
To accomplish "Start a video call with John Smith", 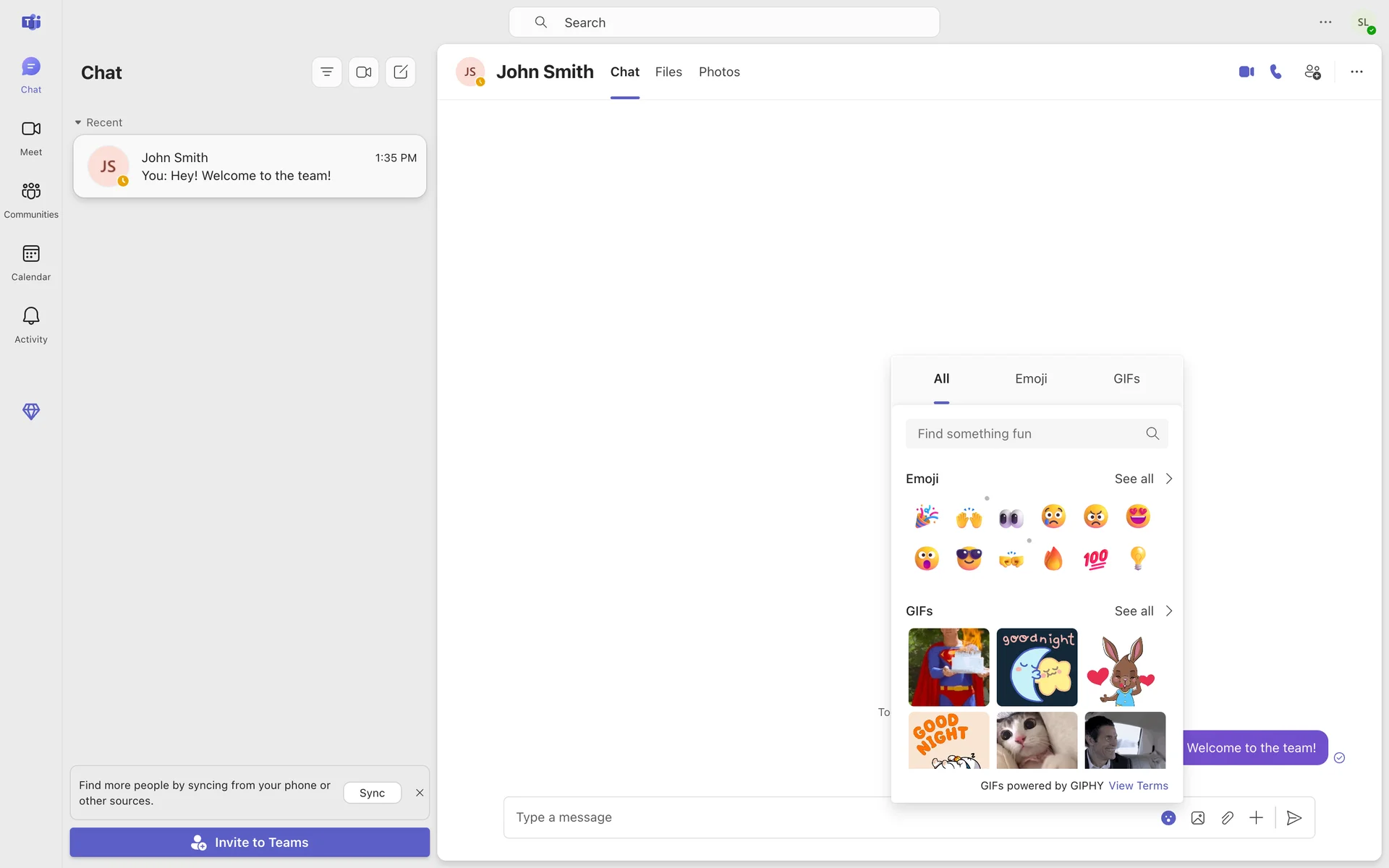I will tap(1246, 72).
